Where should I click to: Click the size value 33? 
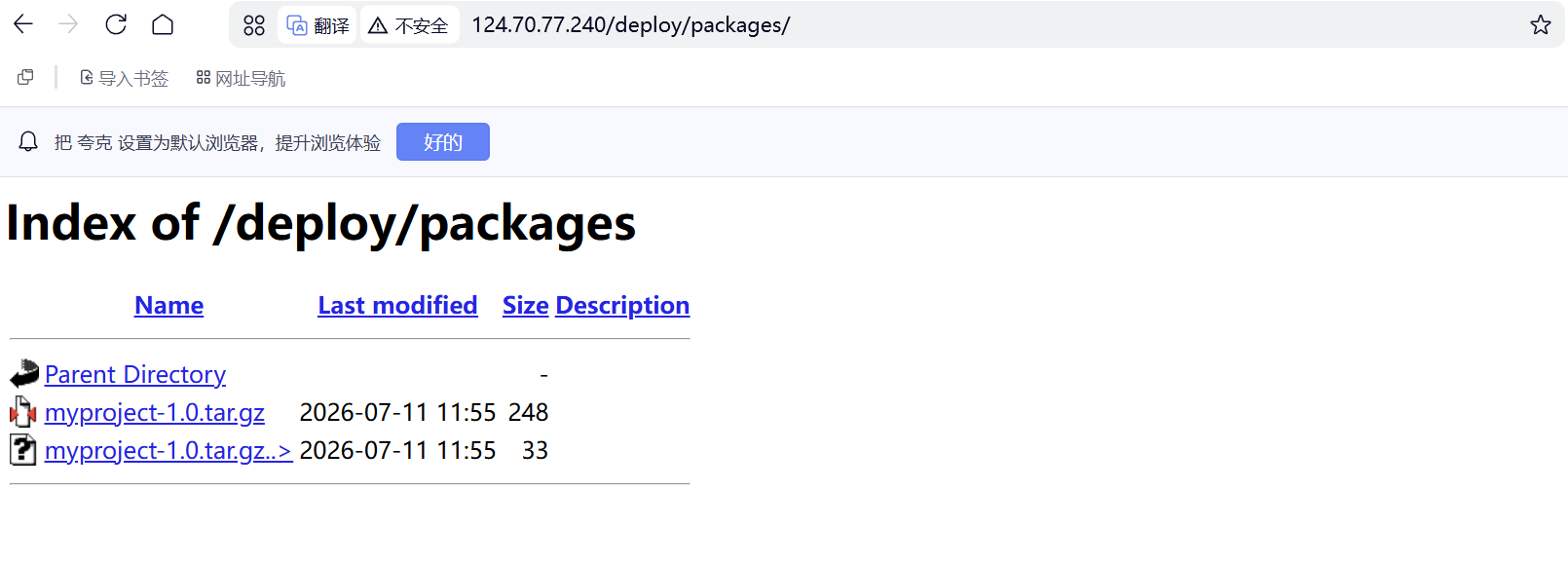pyautogui.click(x=535, y=450)
